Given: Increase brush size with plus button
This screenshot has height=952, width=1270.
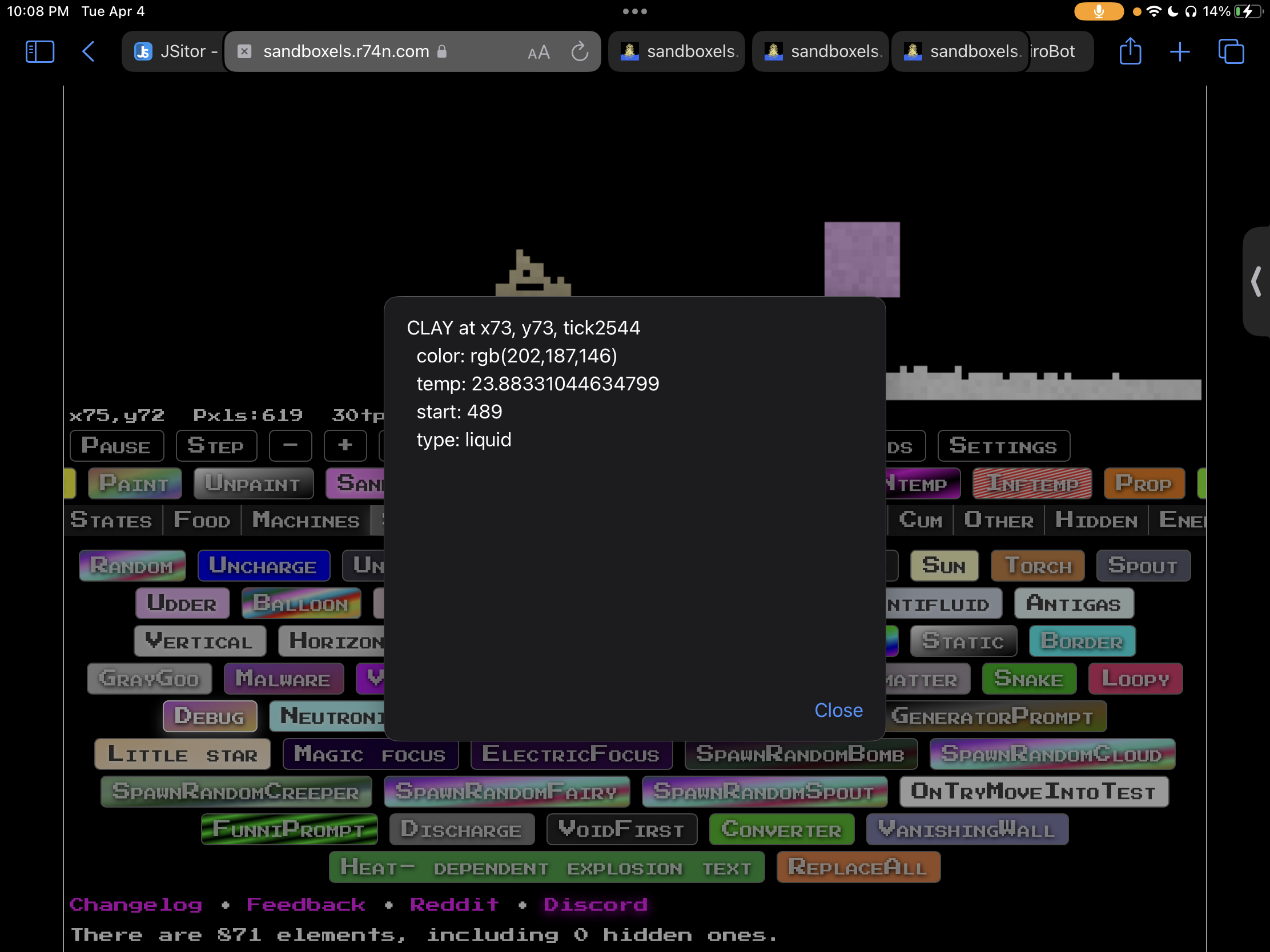Looking at the screenshot, I should tap(345, 445).
